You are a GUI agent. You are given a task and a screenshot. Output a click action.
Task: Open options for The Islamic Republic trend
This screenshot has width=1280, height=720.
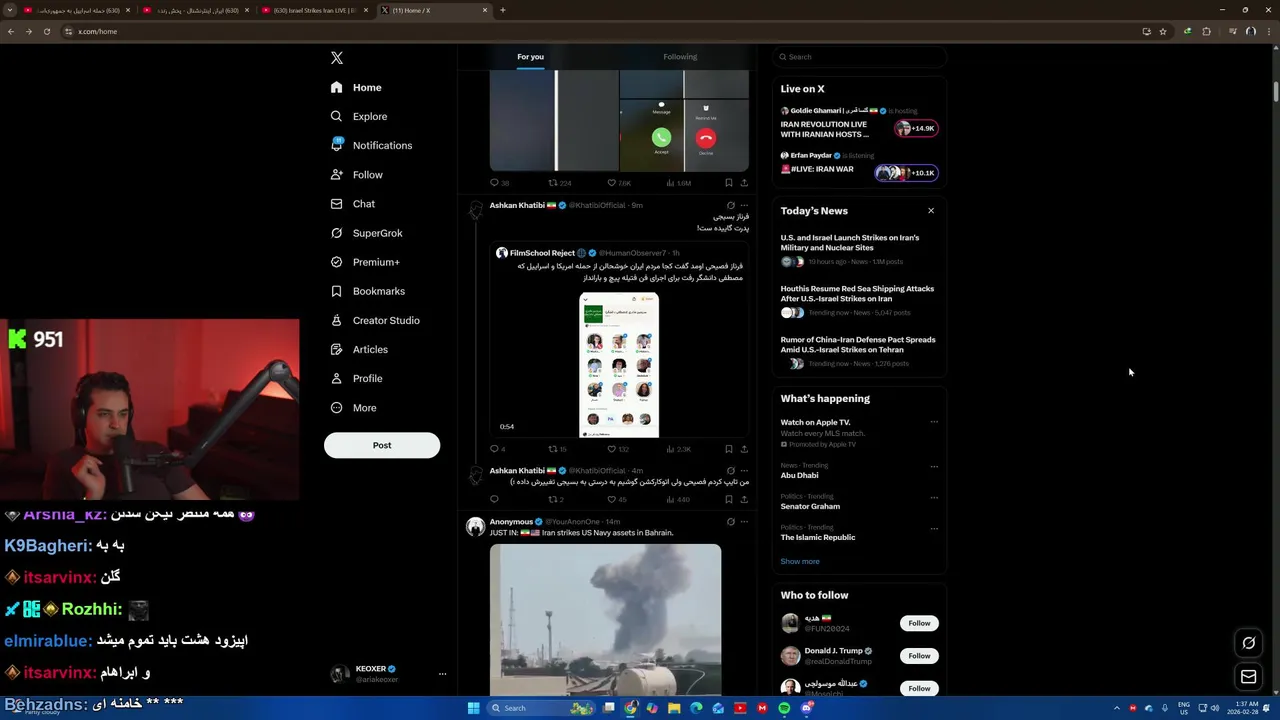(934, 528)
